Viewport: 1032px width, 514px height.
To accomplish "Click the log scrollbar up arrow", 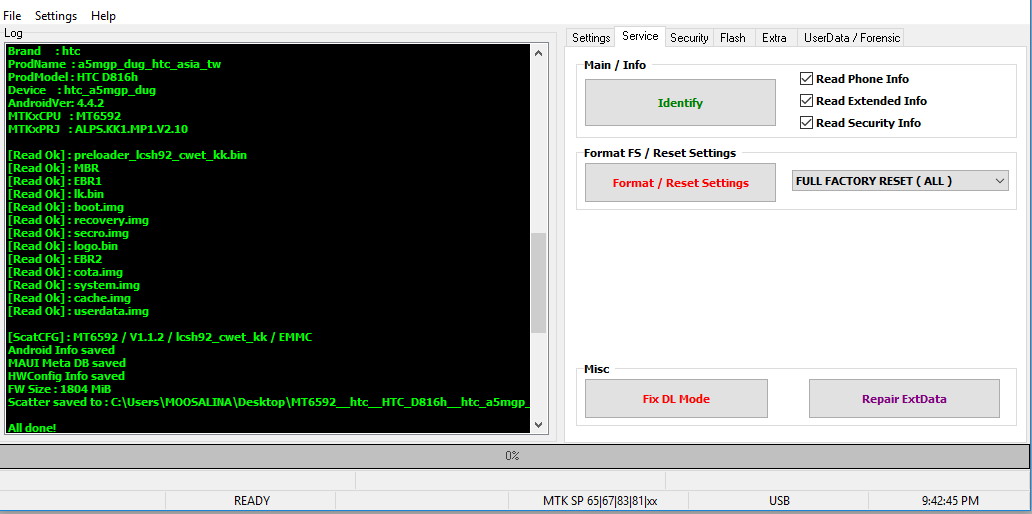I will (539, 53).
